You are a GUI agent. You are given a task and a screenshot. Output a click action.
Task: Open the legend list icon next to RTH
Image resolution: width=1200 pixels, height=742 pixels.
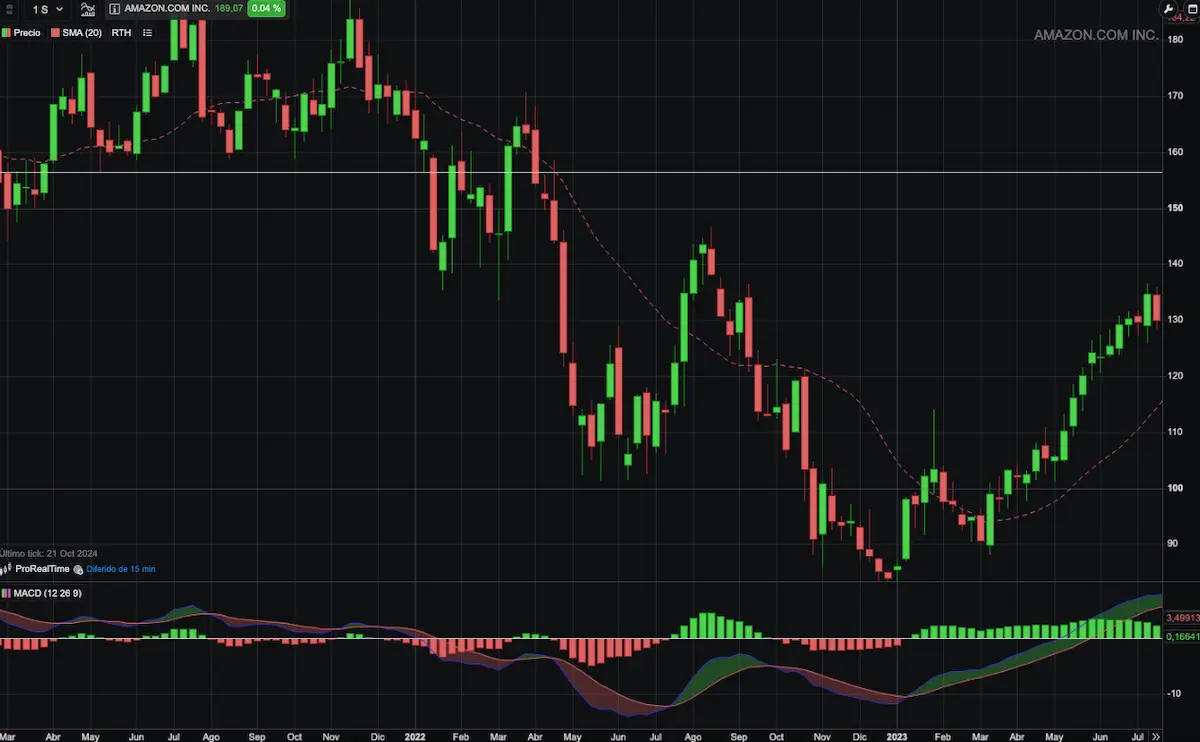147,33
